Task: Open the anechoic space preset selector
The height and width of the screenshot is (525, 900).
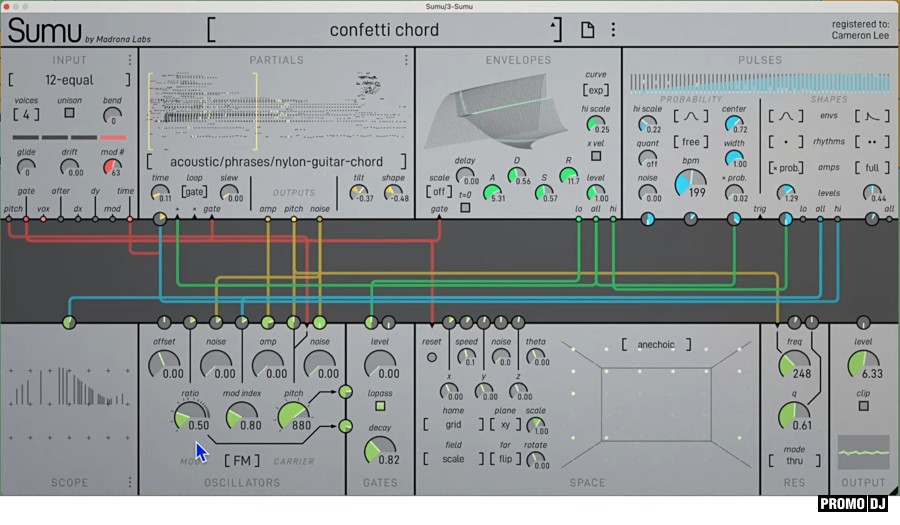Action: (x=656, y=345)
